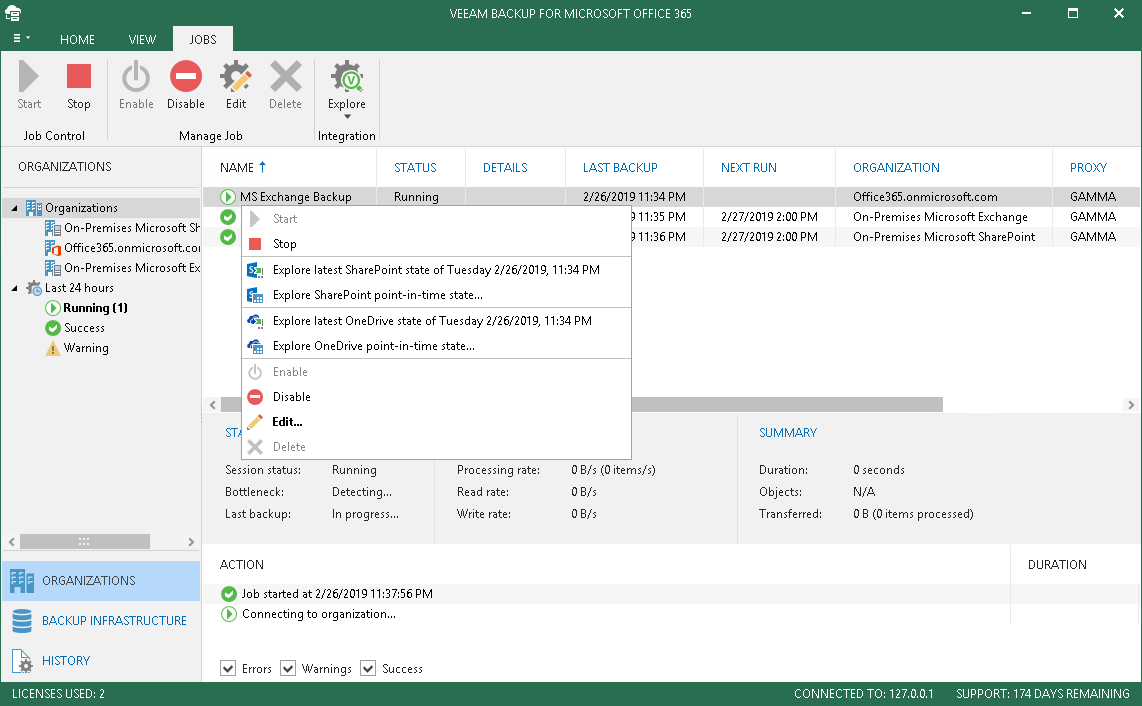
Task: Click the Start job ribbon icon
Action: pyautogui.click(x=29, y=77)
